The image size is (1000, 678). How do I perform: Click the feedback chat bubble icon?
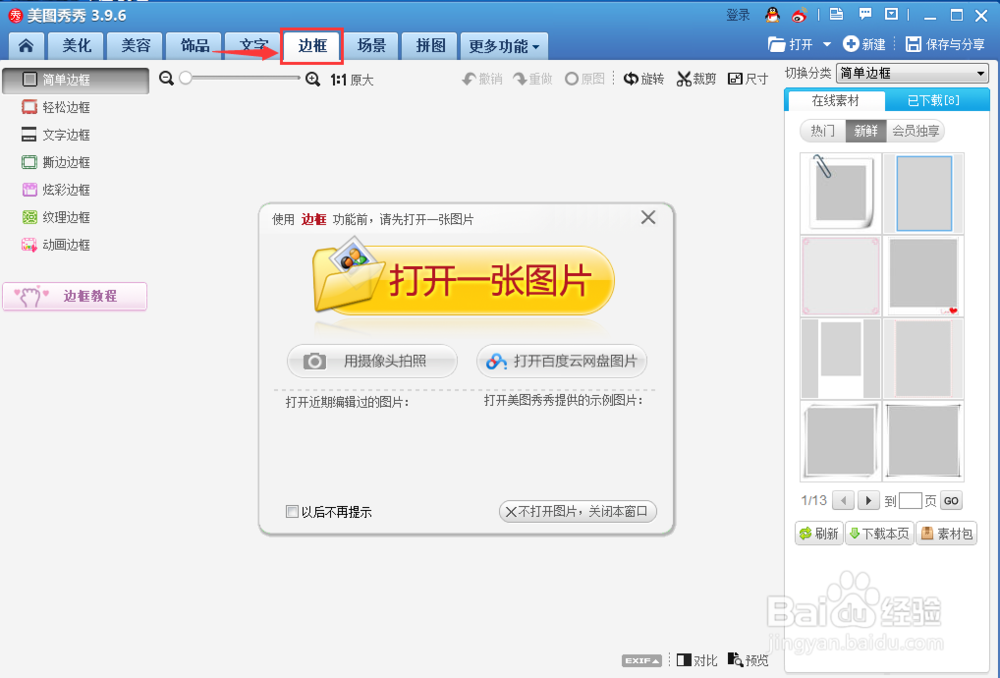(865, 14)
